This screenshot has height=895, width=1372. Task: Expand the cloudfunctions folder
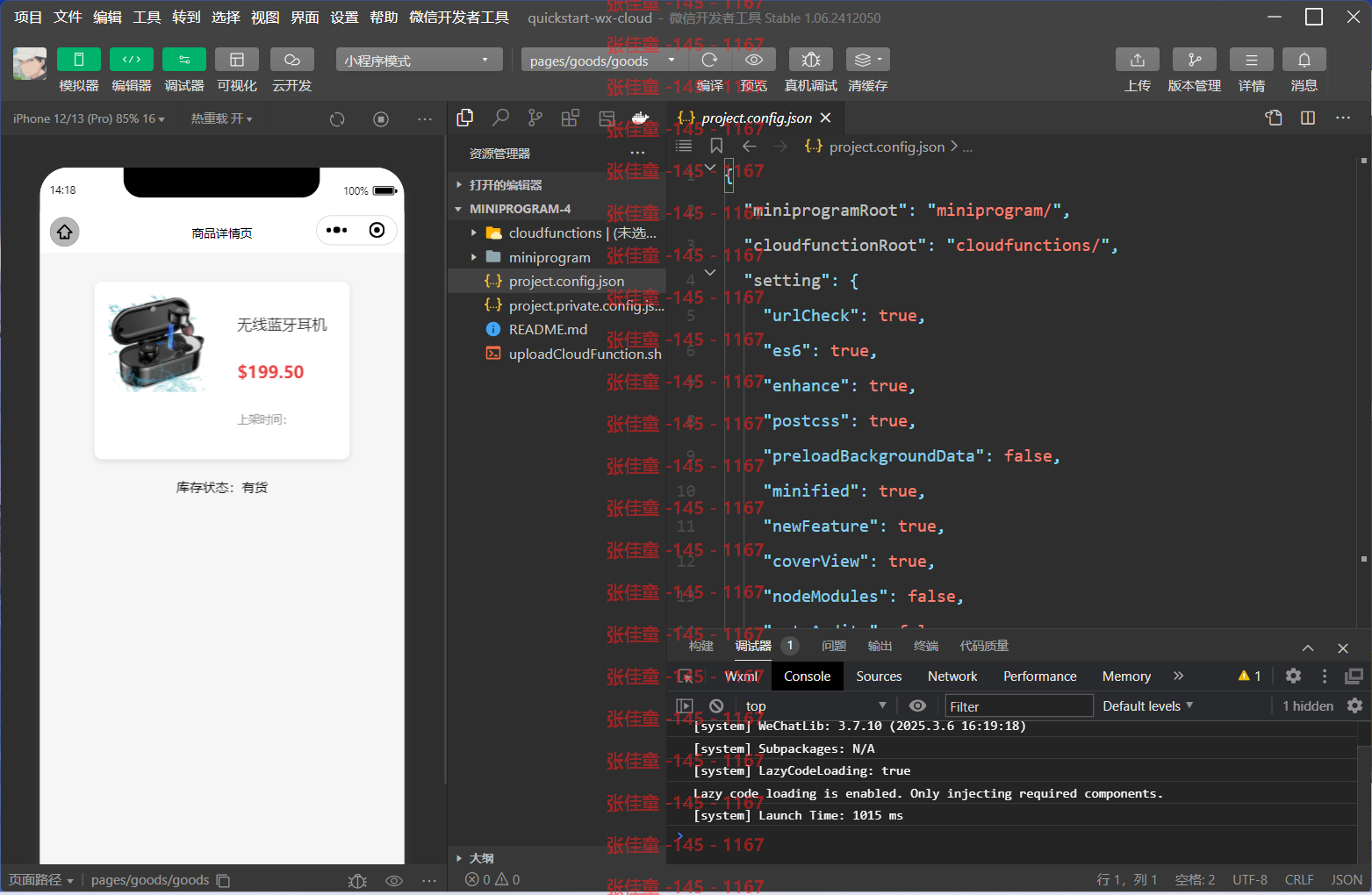coord(474,233)
